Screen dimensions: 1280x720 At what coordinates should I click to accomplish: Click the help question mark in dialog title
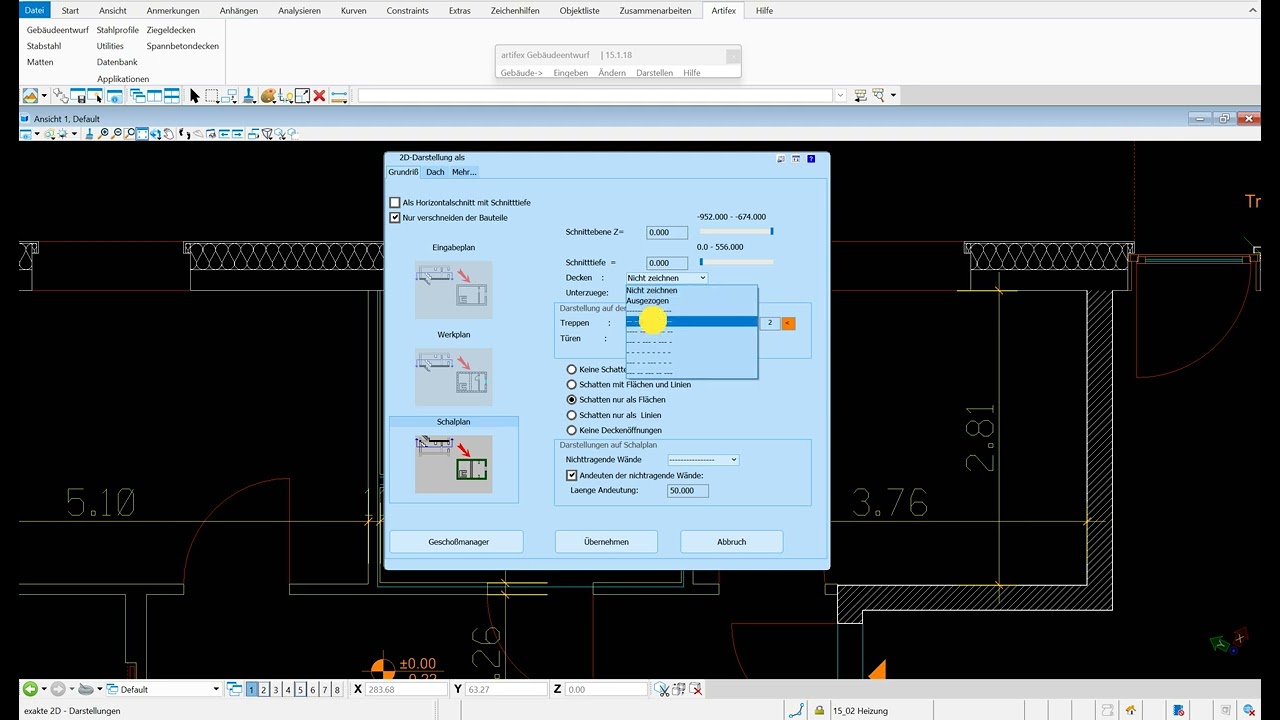pos(811,158)
